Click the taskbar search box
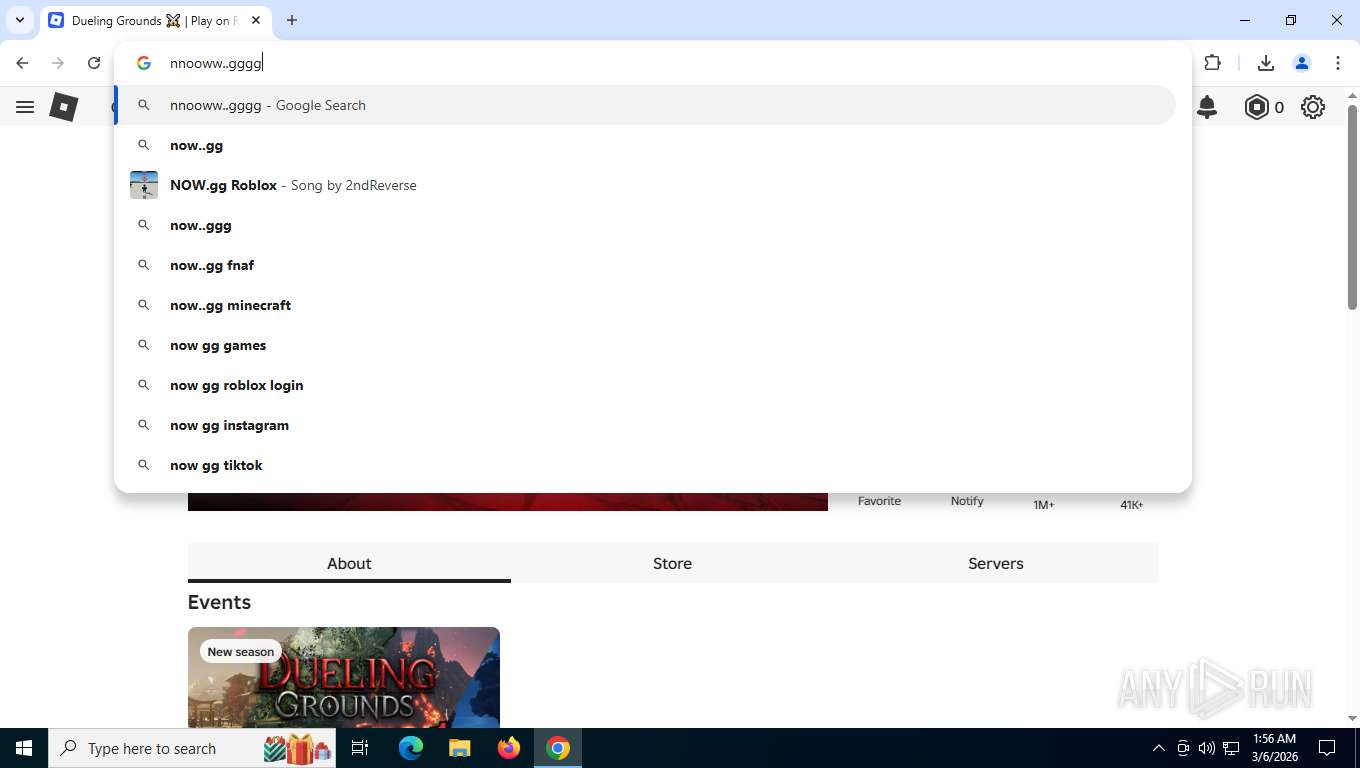This screenshot has width=1360, height=768. (x=192, y=748)
